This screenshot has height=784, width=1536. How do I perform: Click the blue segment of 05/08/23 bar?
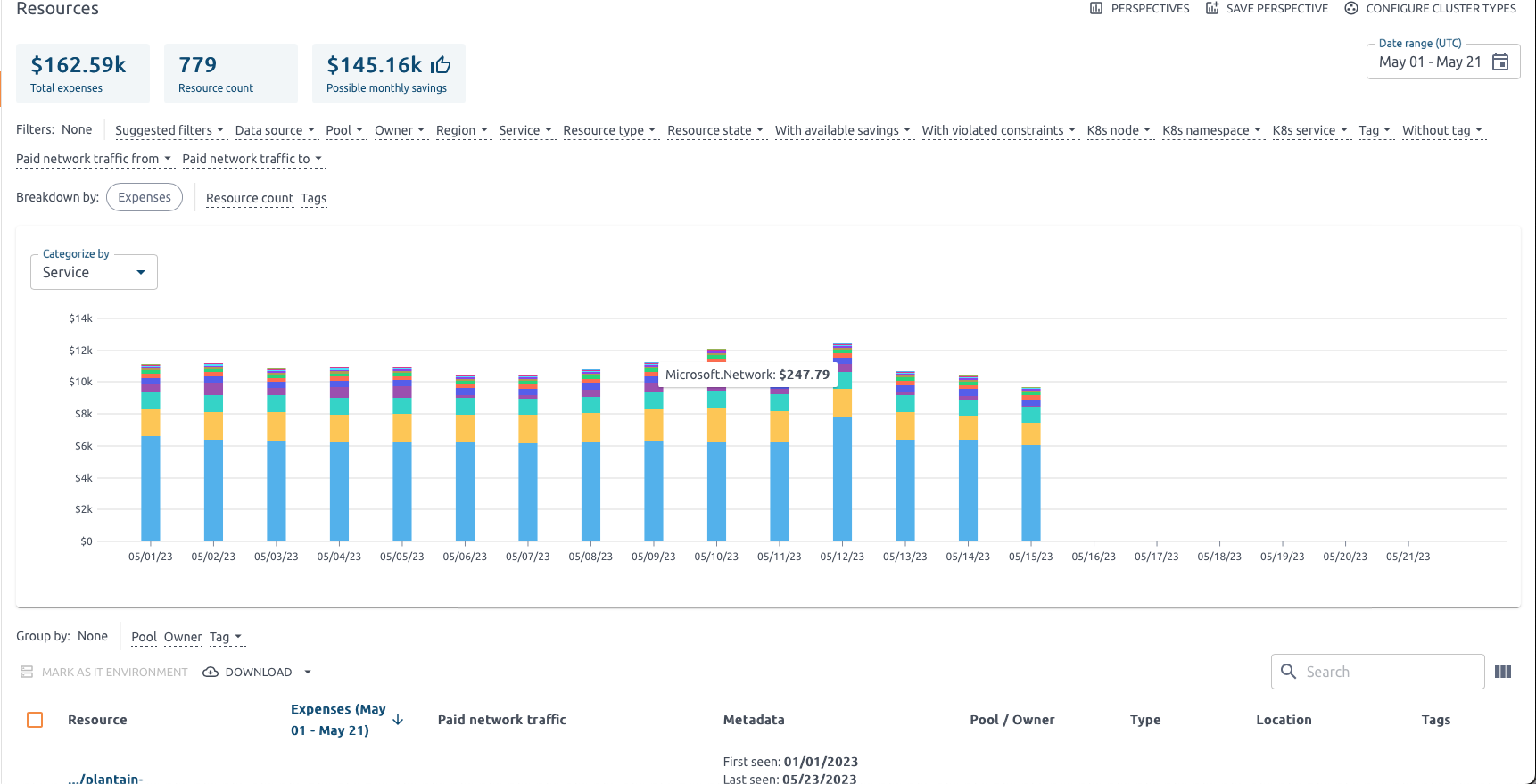[590, 491]
